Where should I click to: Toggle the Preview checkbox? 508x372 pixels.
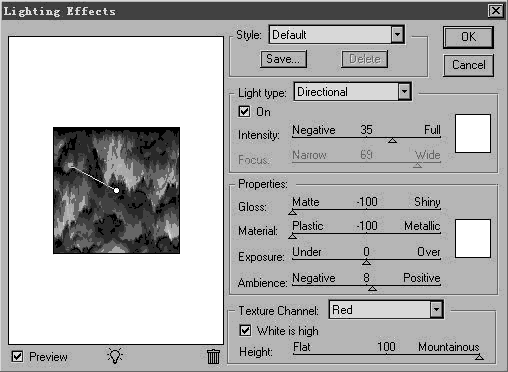point(17,356)
